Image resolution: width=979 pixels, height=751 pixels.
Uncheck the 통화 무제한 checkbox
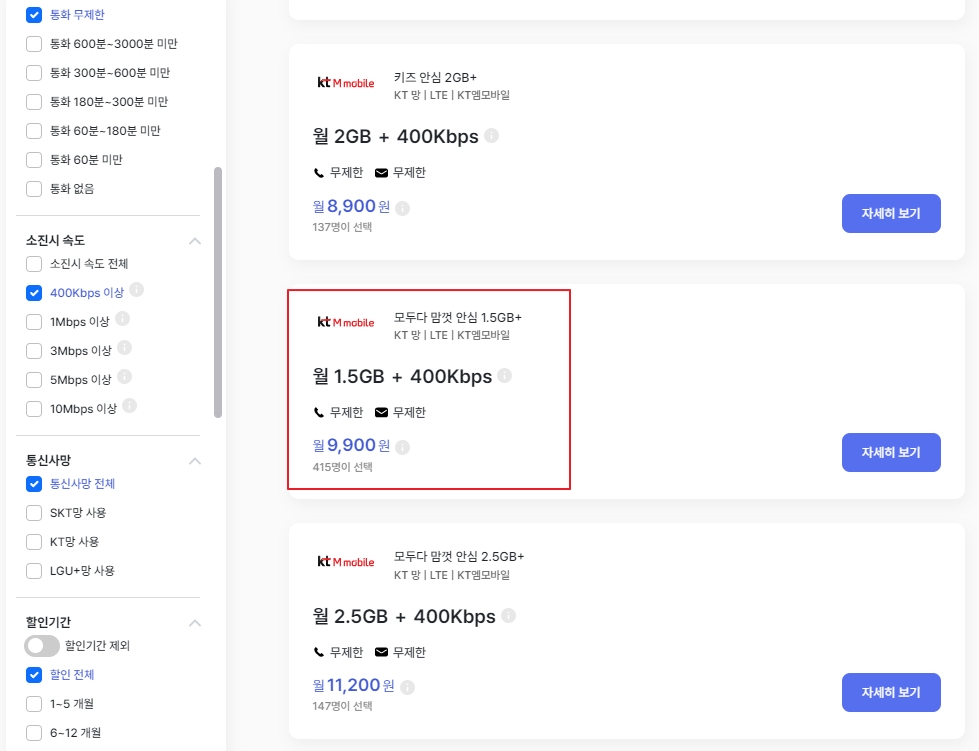[x=34, y=14]
